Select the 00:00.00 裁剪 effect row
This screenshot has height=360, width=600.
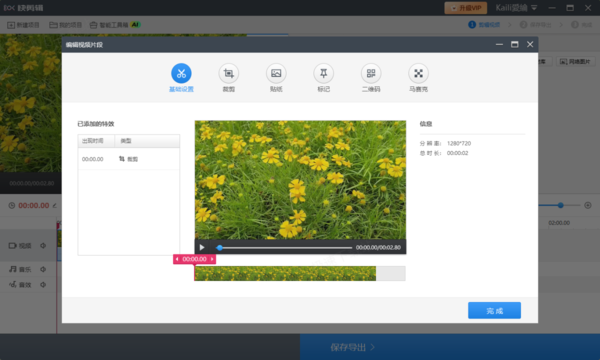click(129, 159)
